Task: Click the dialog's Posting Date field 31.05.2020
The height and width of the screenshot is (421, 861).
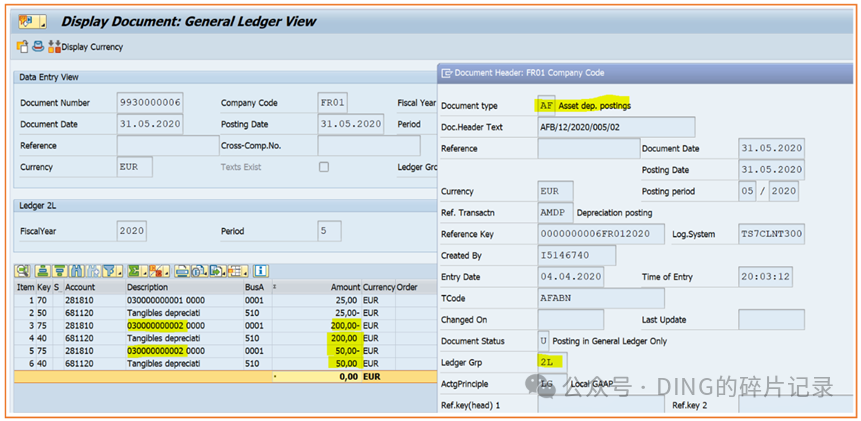Action: 771,170
